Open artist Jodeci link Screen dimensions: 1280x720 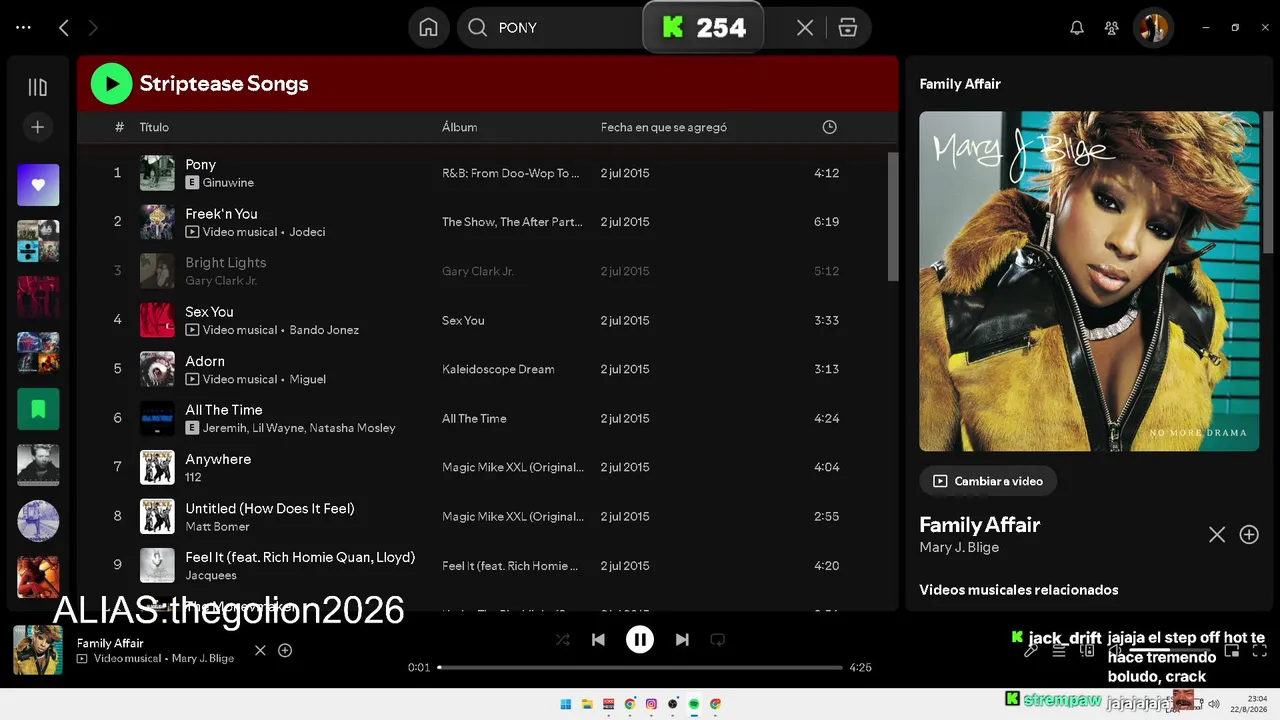point(307,232)
